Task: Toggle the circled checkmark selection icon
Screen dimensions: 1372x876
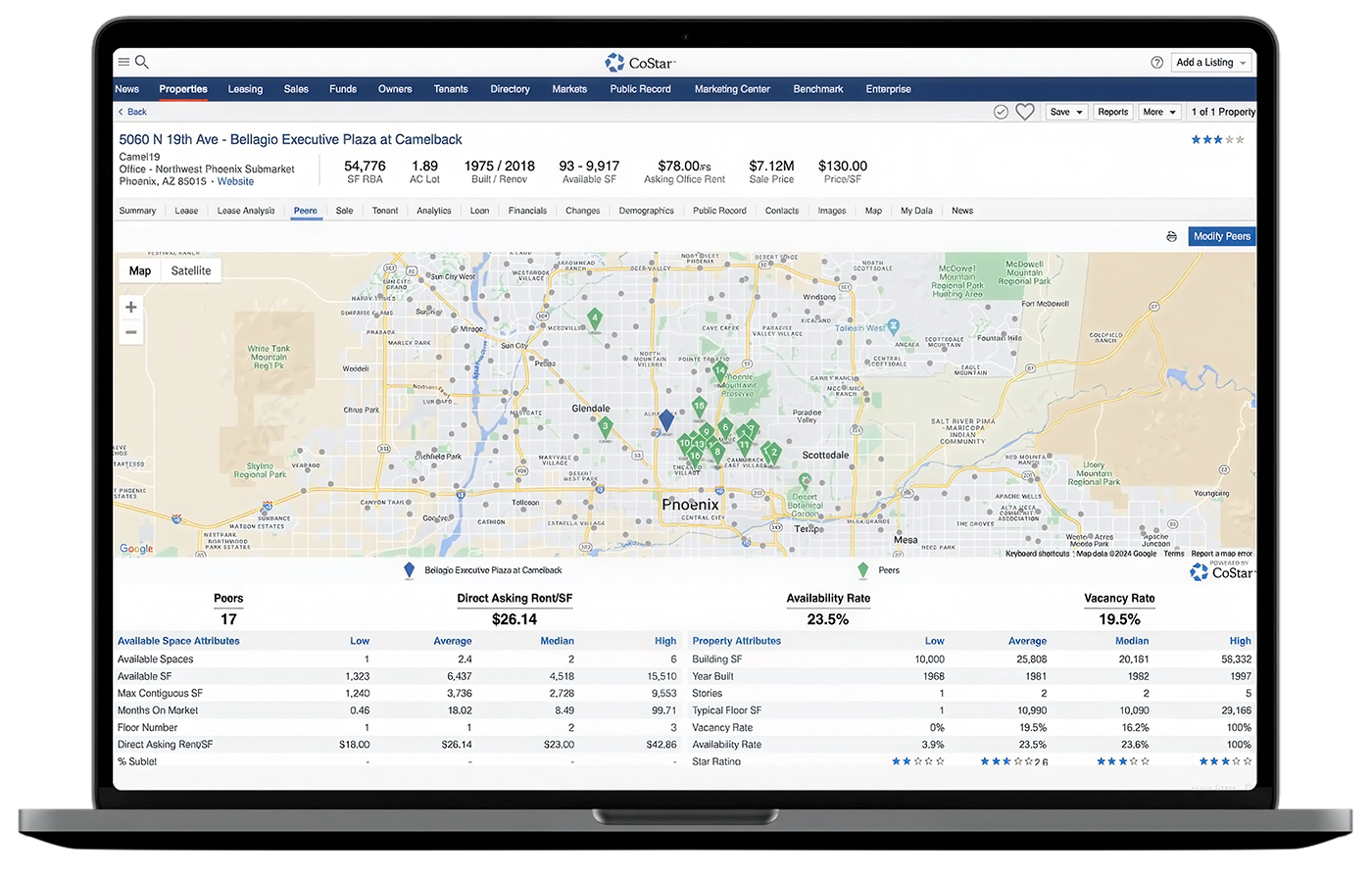Action: (1001, 112)
